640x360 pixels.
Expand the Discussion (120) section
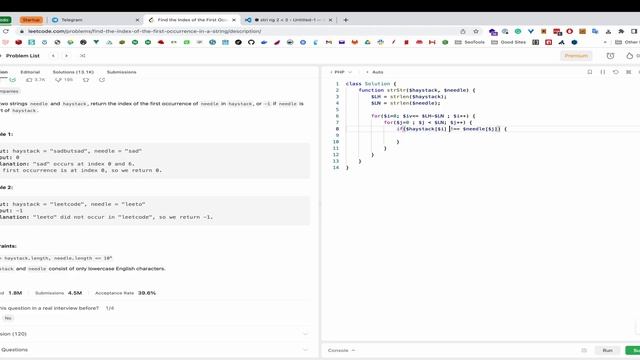pos(155,334)
